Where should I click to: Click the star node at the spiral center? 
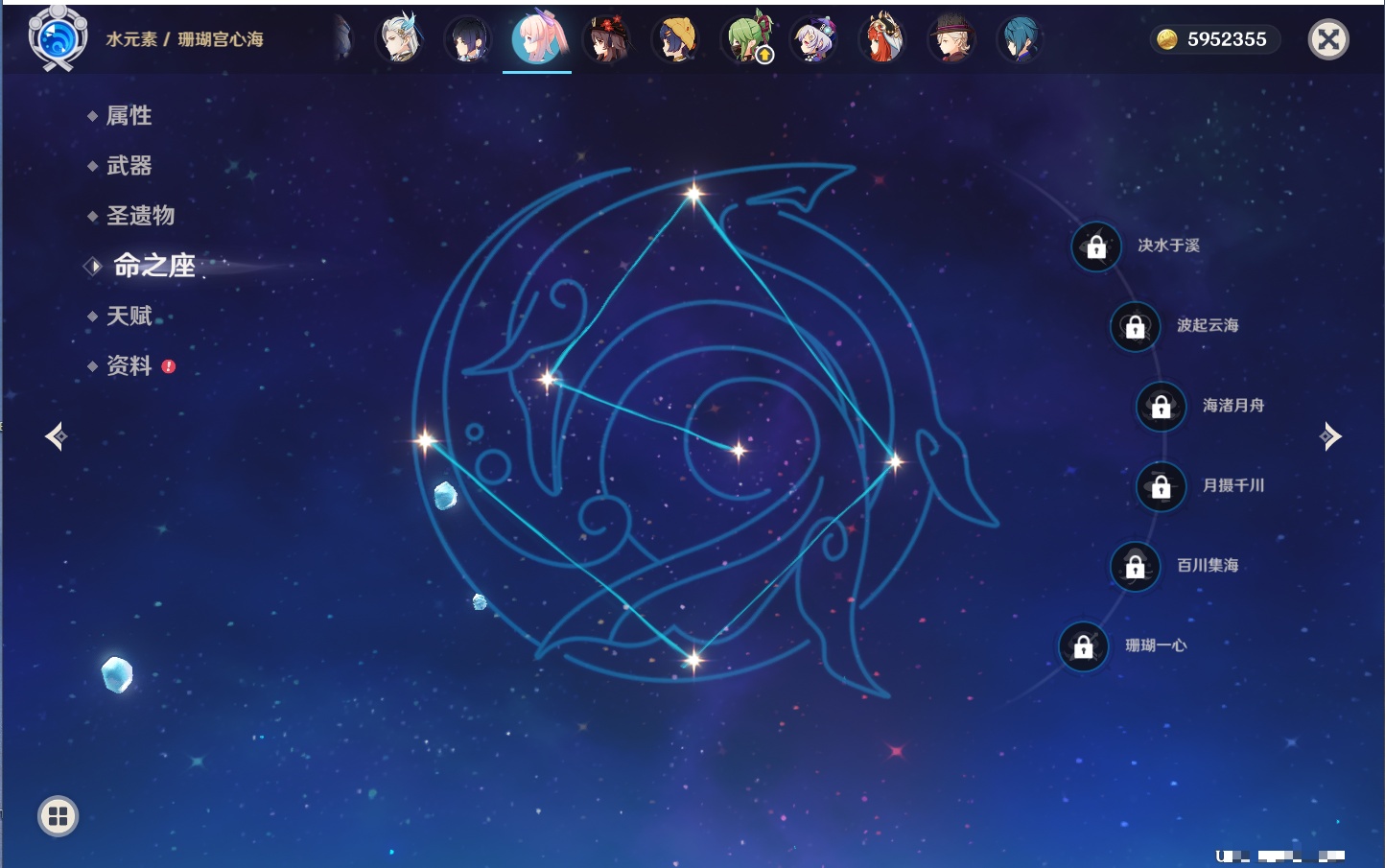(738, 450)
